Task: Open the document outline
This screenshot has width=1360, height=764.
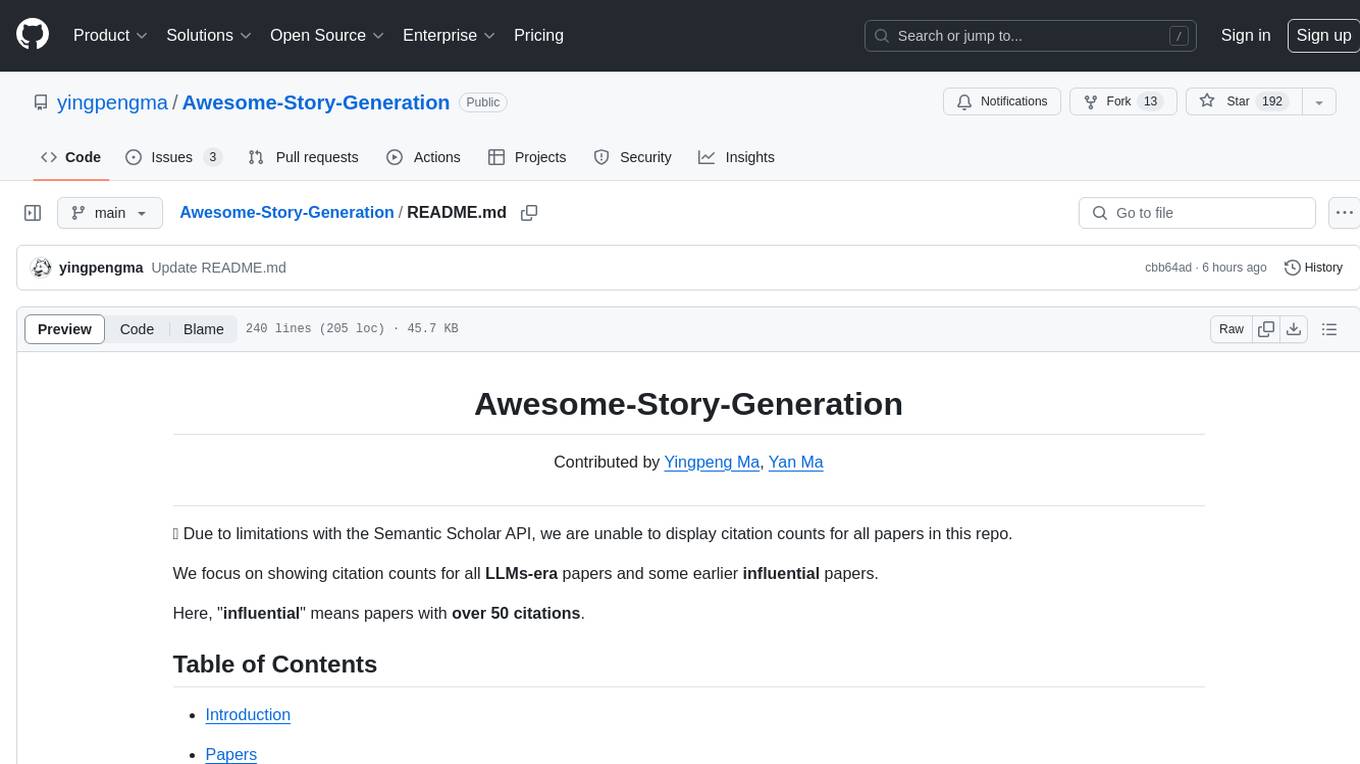Action: point(1329,329)
